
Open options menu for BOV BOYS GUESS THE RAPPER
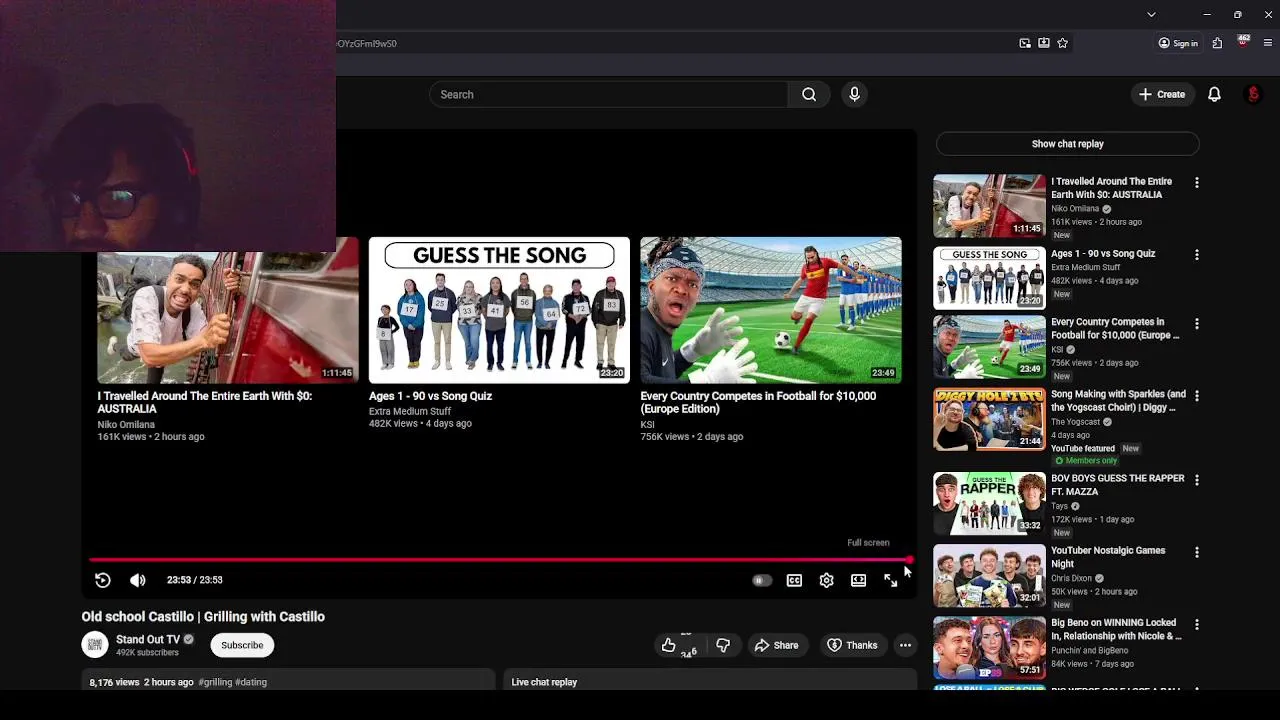pos(1196,480)
